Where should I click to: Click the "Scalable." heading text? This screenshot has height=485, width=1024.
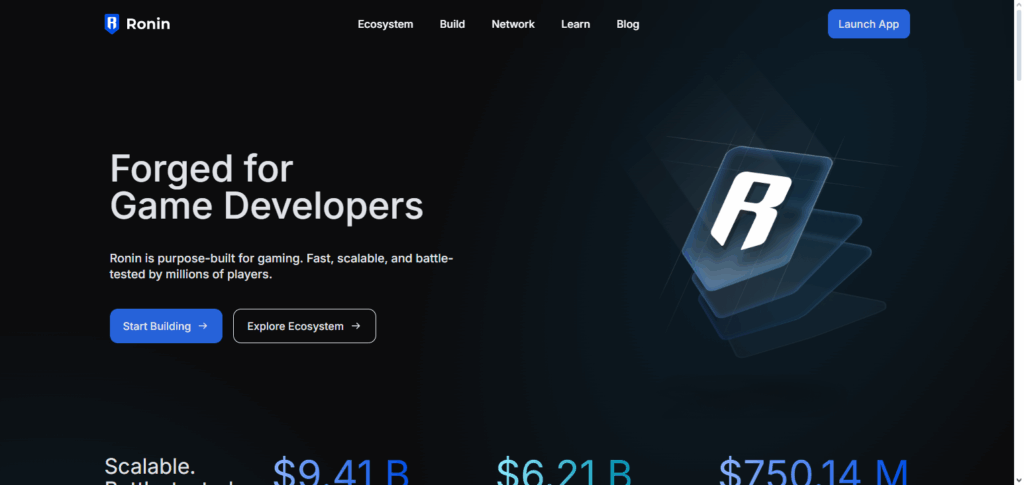[x=150, y=466]
